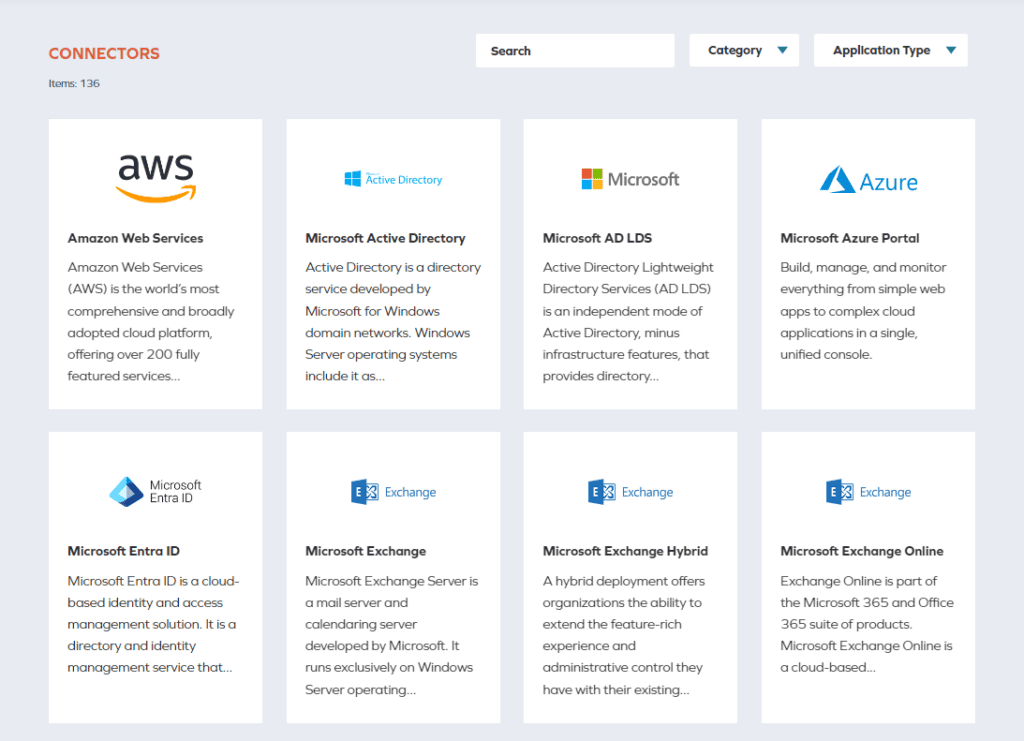Open the Amazon Web Services title link
The width and height of the screenshot is (1024, 741).
point(135,238)
